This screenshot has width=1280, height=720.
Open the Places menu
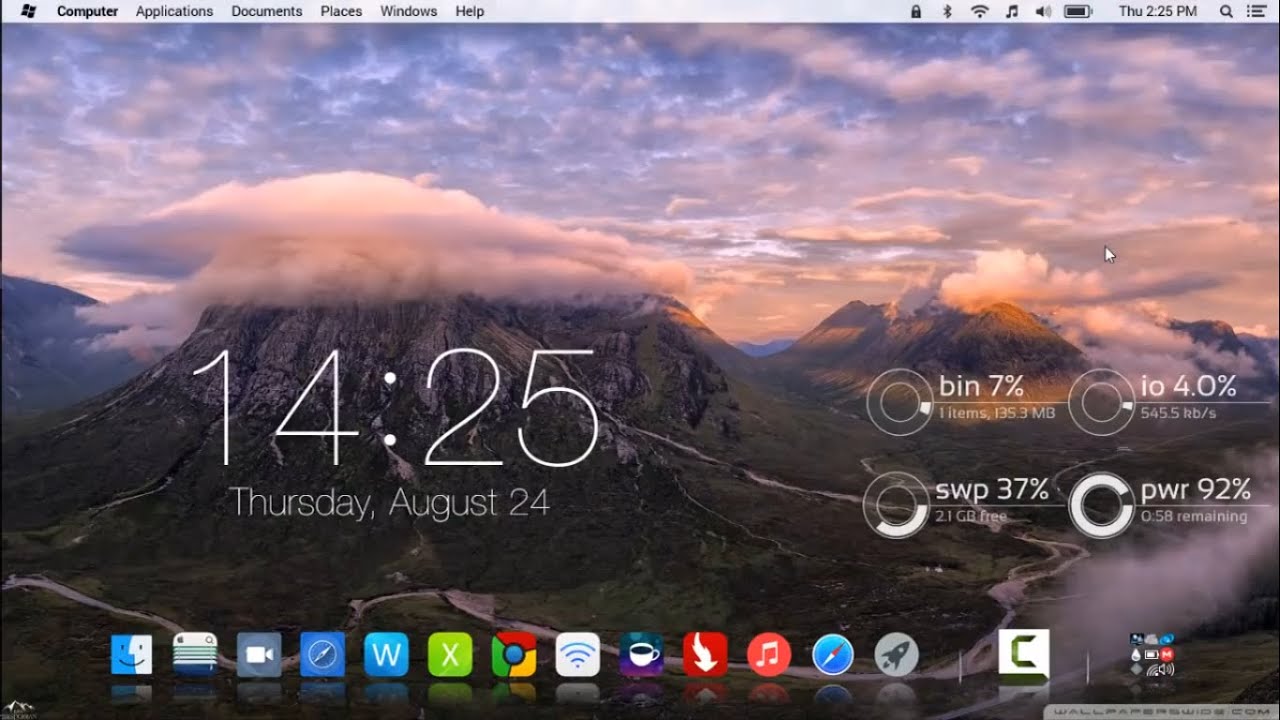(341, 11)
